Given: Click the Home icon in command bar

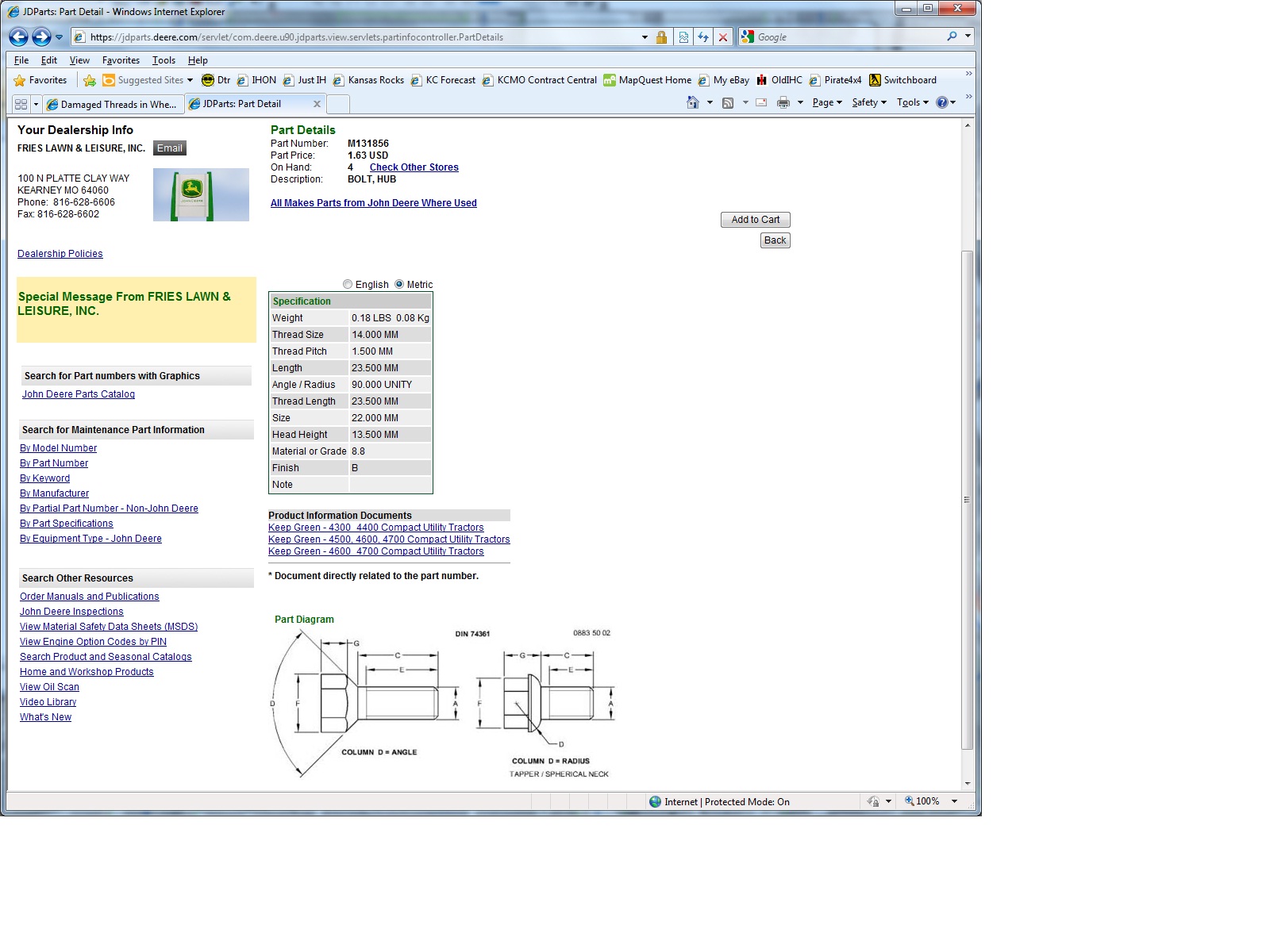Looking at the screenshot, I should [x=693, y=102].
